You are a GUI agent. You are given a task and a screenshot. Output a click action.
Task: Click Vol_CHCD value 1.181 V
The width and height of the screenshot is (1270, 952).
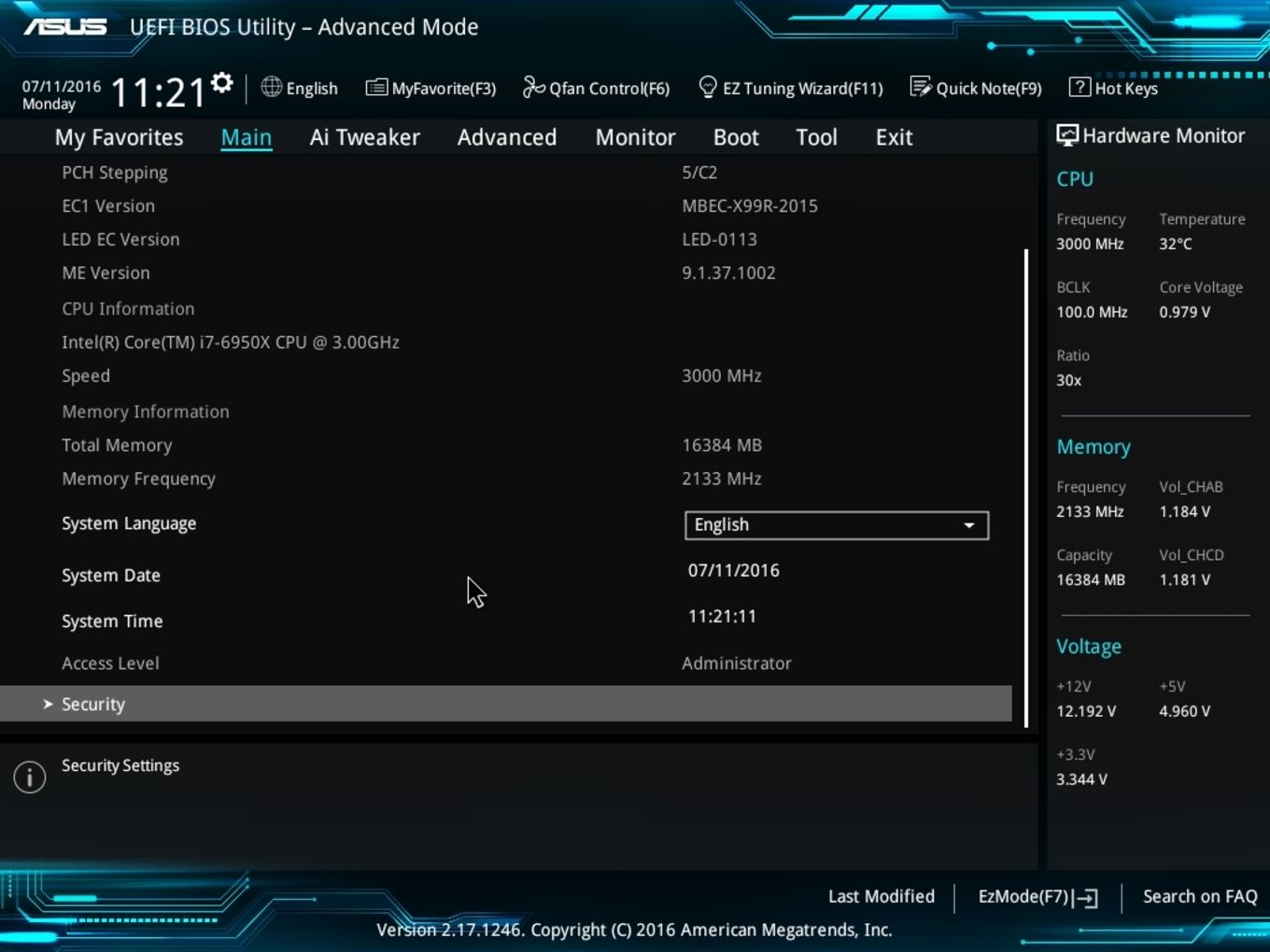coord(1184,580)
